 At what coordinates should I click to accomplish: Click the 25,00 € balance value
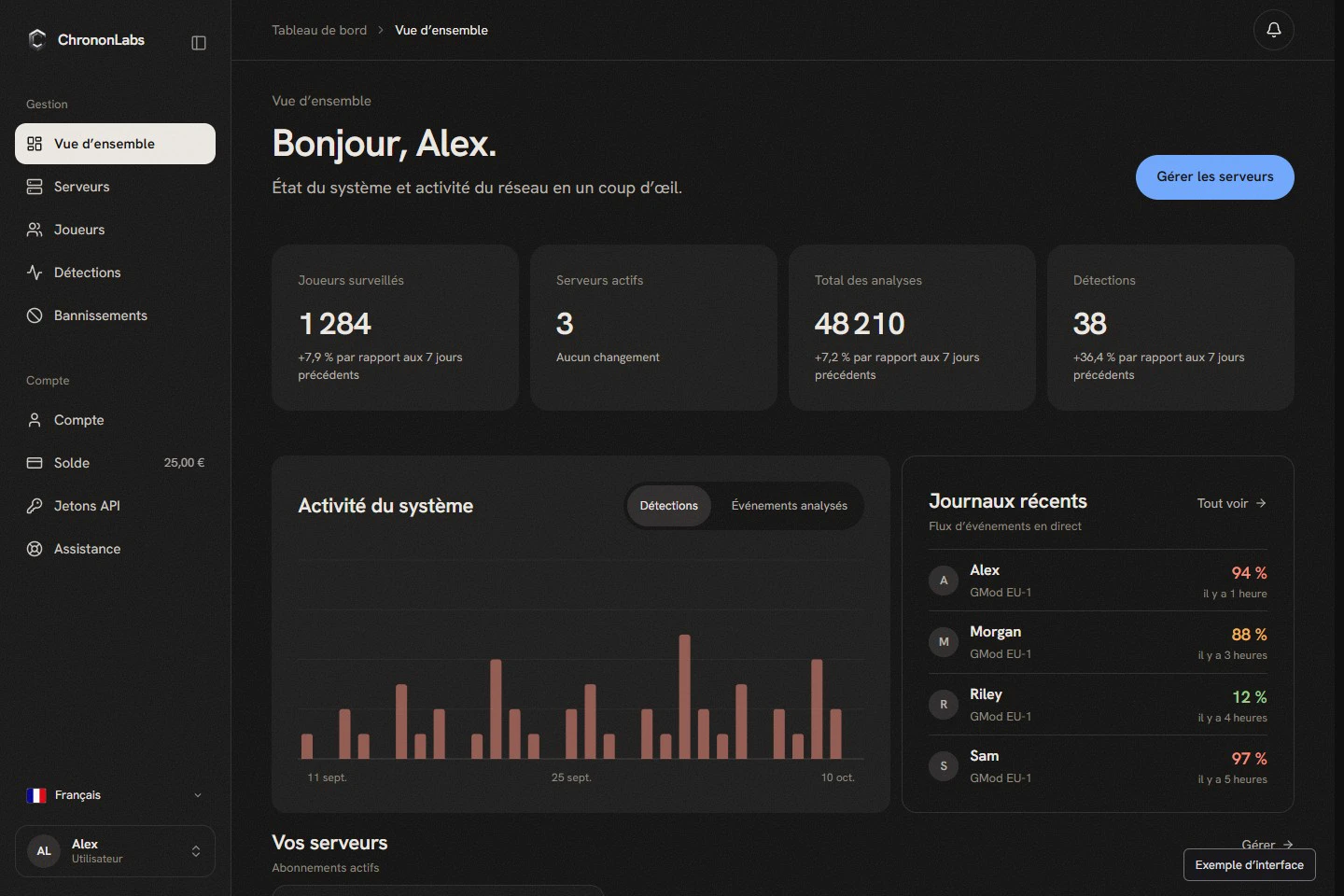tap(184, 463)
